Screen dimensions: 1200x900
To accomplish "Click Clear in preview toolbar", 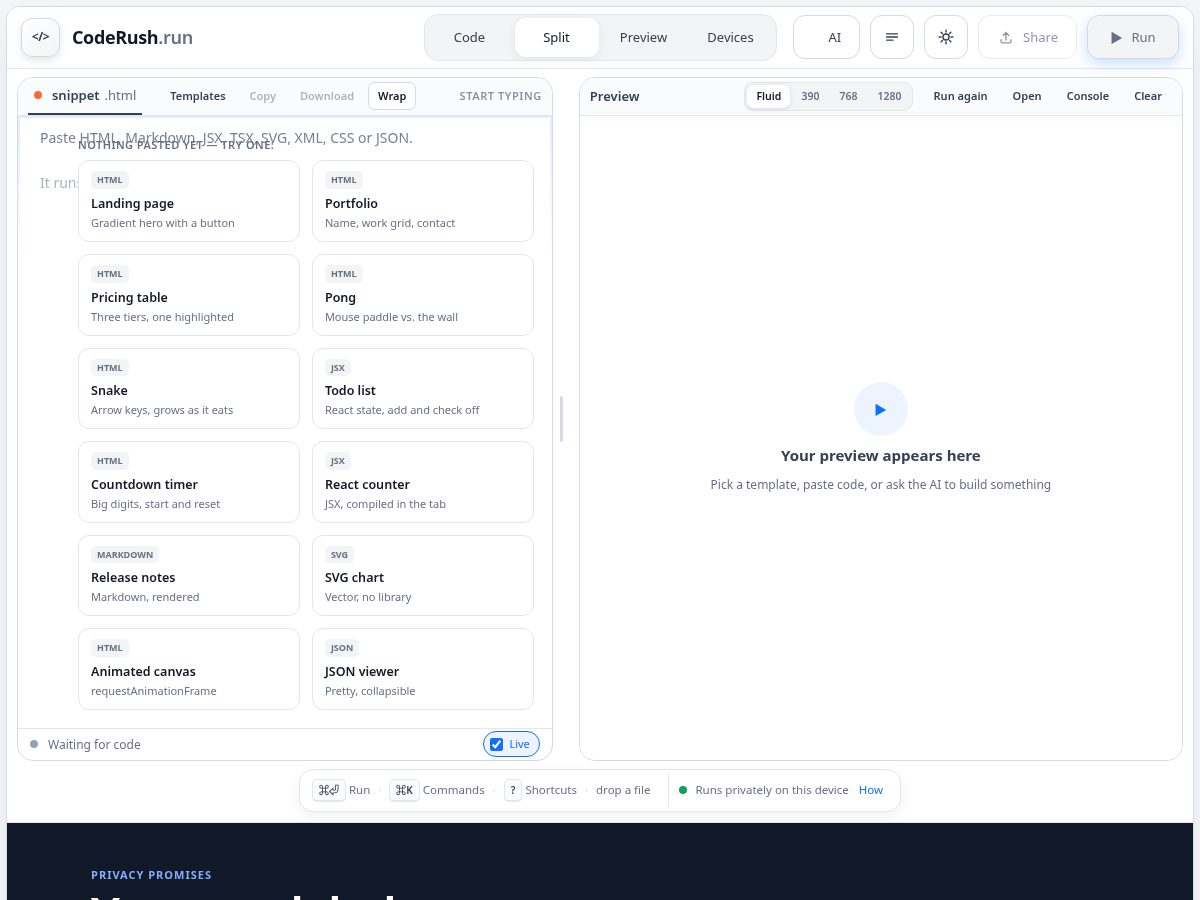I will 1148,96.
